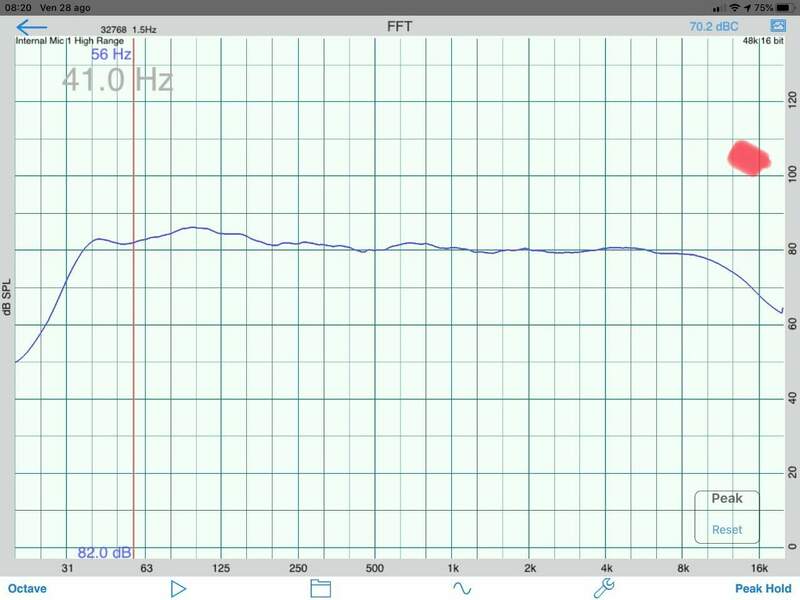
Task: Reset the peak trace
Action: 727,530
